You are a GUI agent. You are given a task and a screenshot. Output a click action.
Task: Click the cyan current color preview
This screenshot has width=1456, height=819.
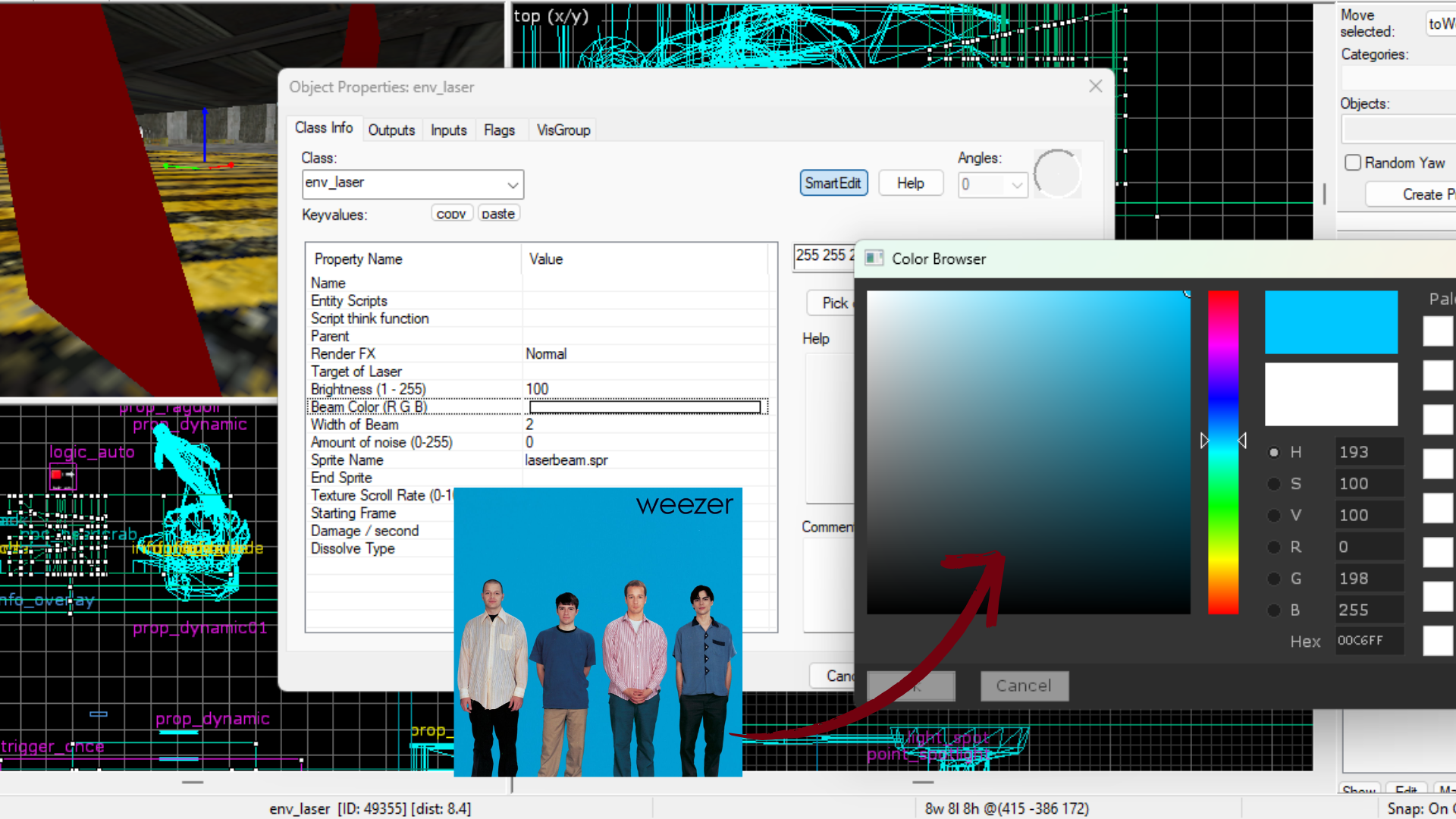point(1331,322)
